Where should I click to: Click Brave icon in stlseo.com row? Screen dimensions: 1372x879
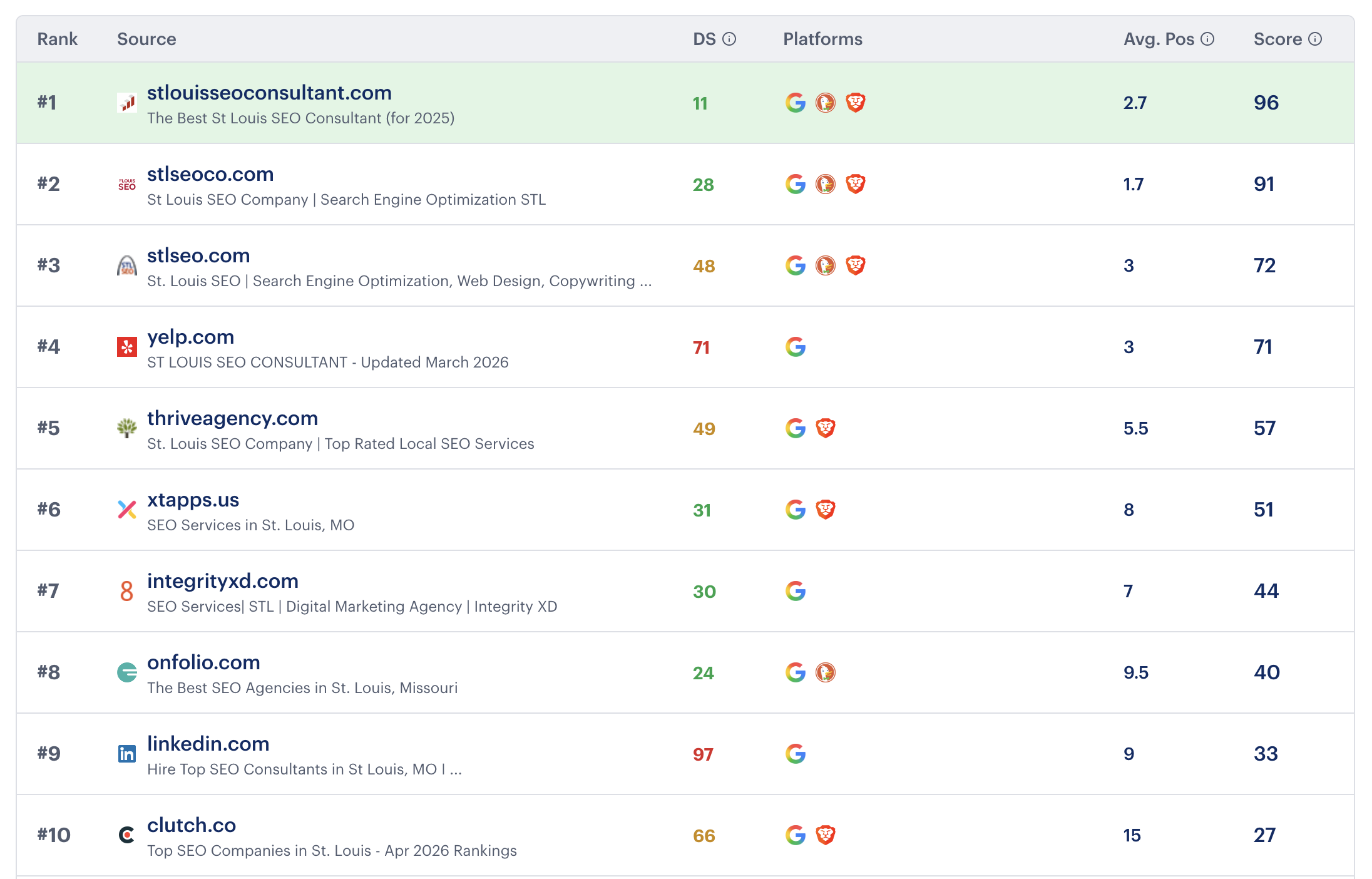coord(856,265)
